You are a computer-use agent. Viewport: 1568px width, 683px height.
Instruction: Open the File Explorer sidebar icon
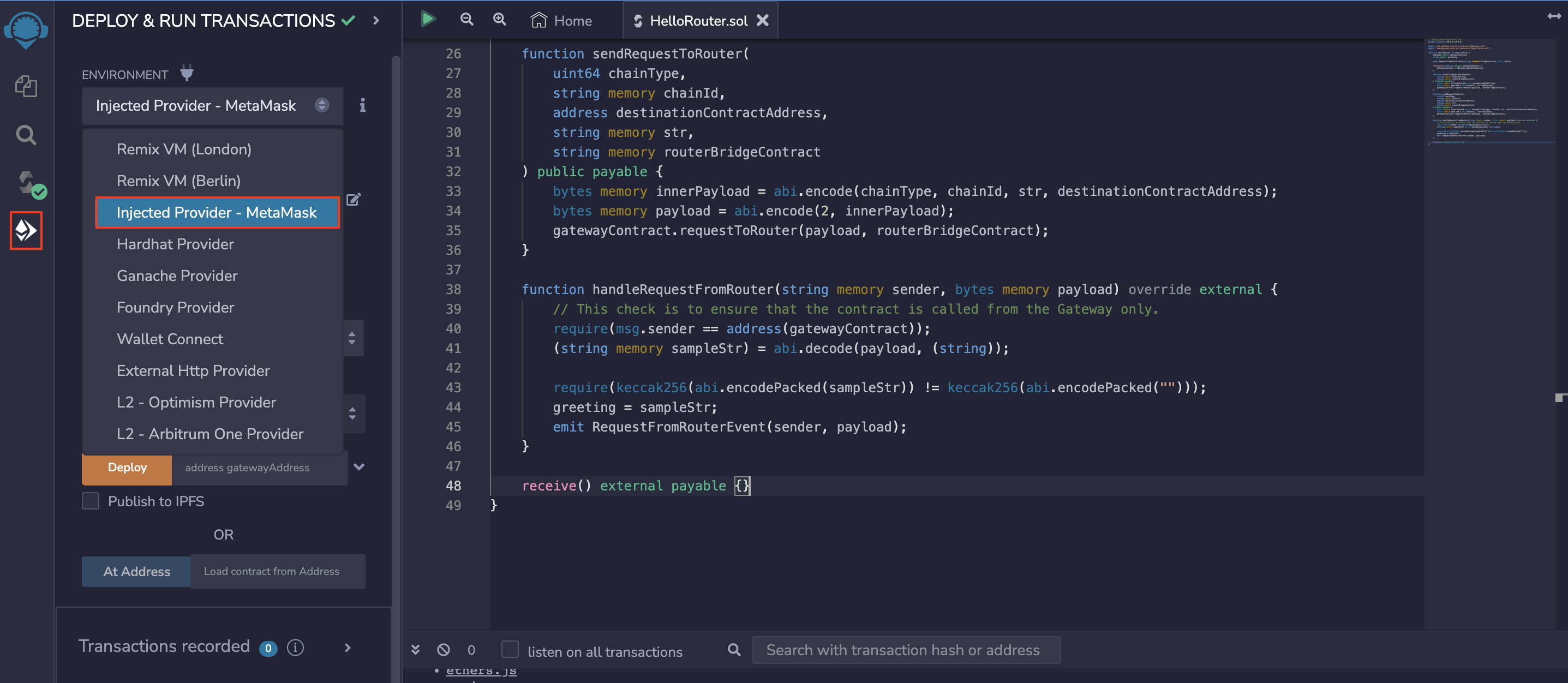point(26,86)
